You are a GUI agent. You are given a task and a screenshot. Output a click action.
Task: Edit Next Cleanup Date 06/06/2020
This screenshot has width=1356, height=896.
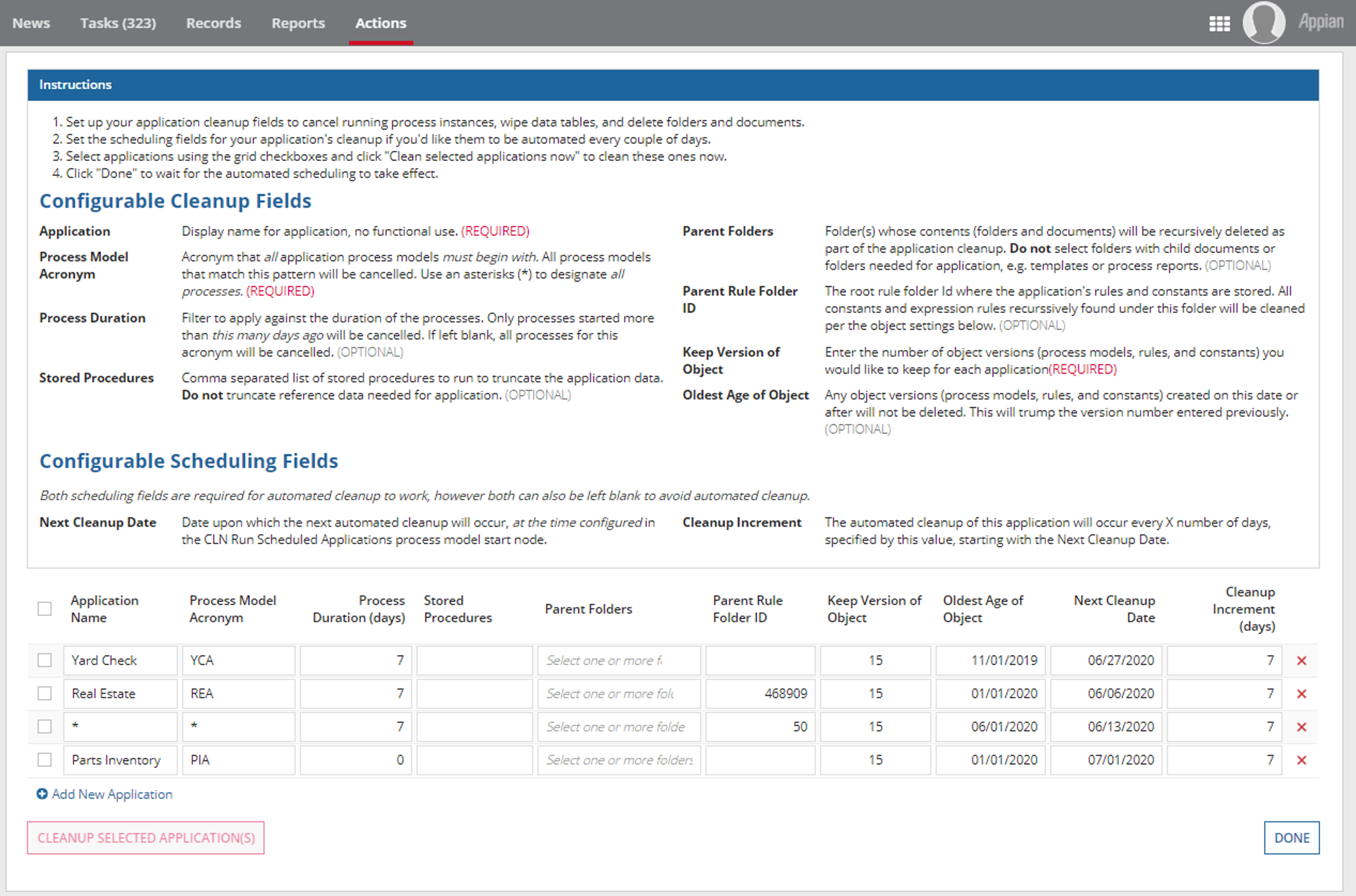(1106, 694)
